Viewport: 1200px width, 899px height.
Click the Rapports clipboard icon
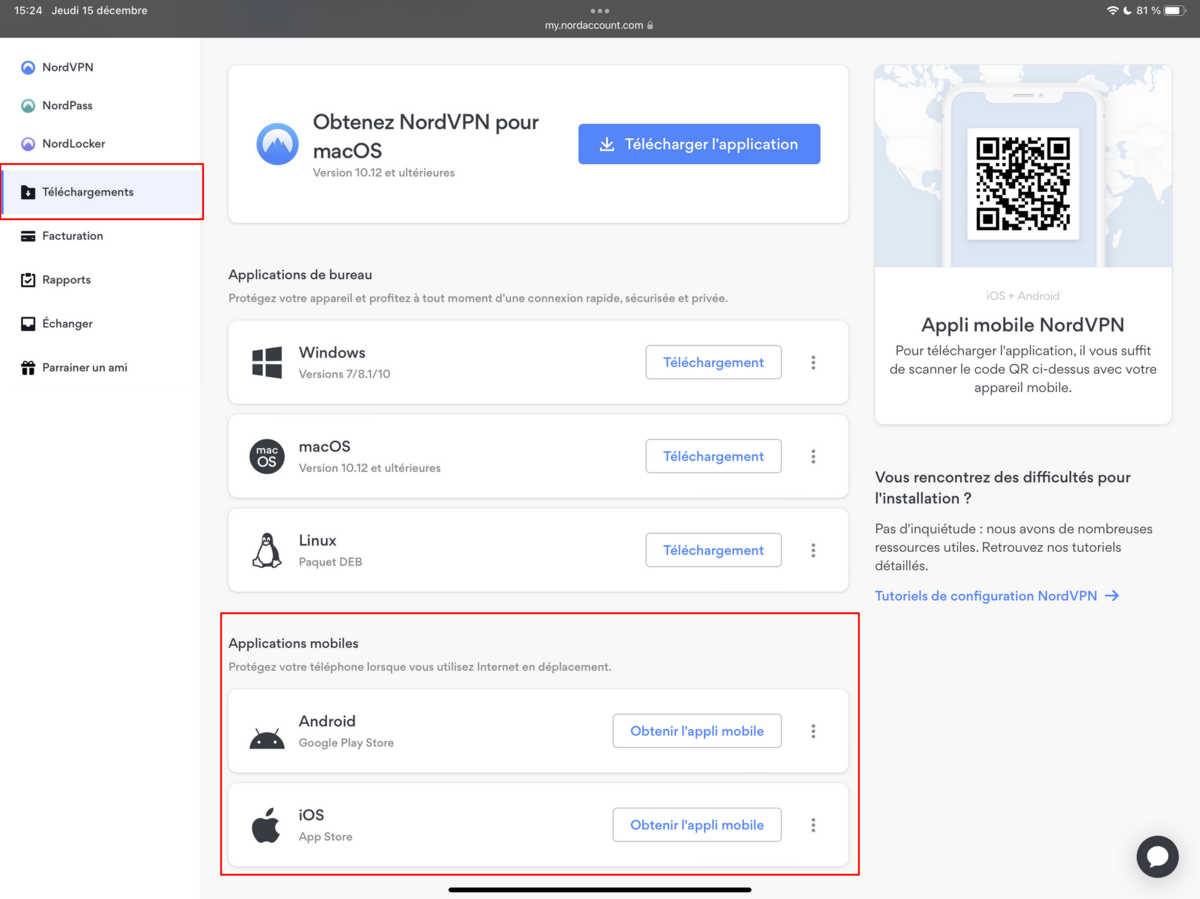coord(28,280)
